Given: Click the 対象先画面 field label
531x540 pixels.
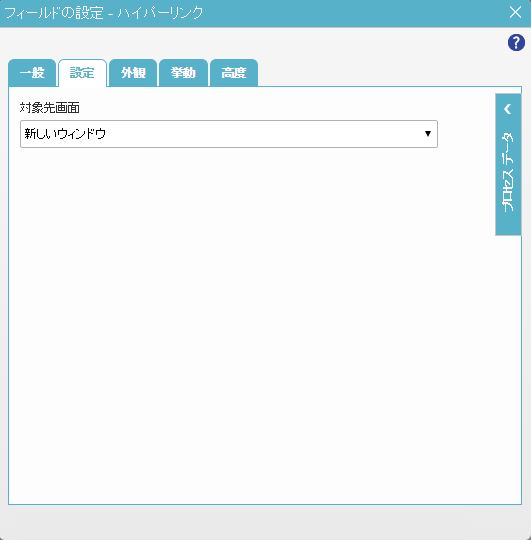Looking at the screenshot, I should tap(50, 108).
